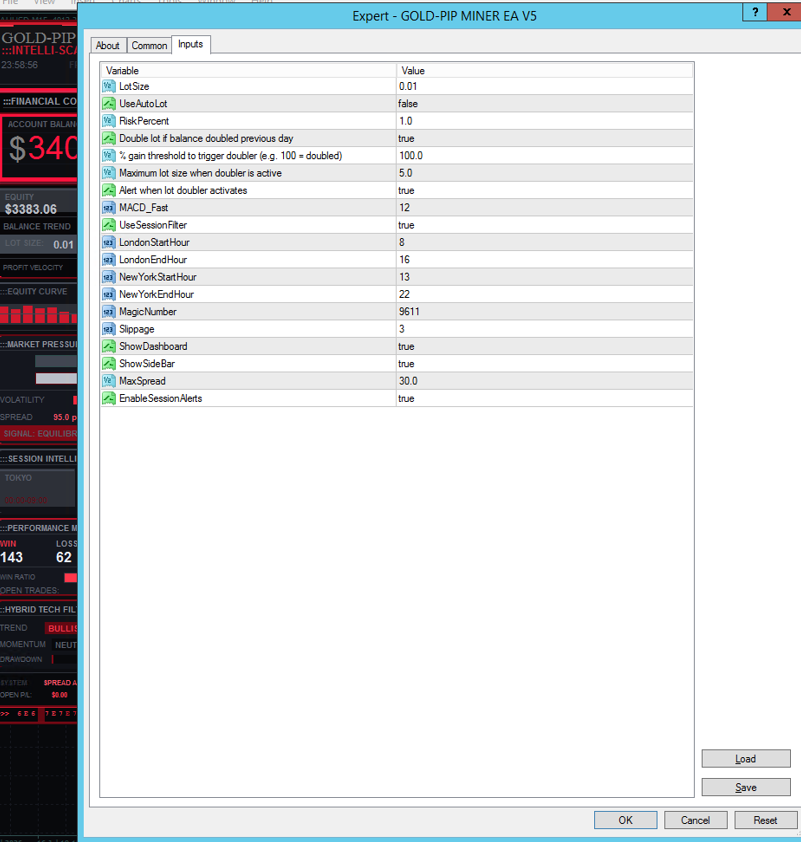This screenshot has height=842, width=801.
Task: Click the UseAutoLot boolean icon
Action: tap(109, 104)
